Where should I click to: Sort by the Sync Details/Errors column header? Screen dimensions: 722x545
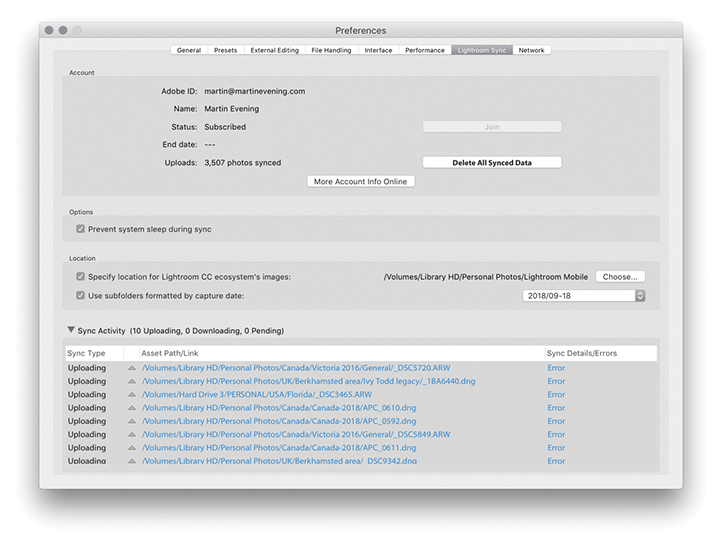601,353
